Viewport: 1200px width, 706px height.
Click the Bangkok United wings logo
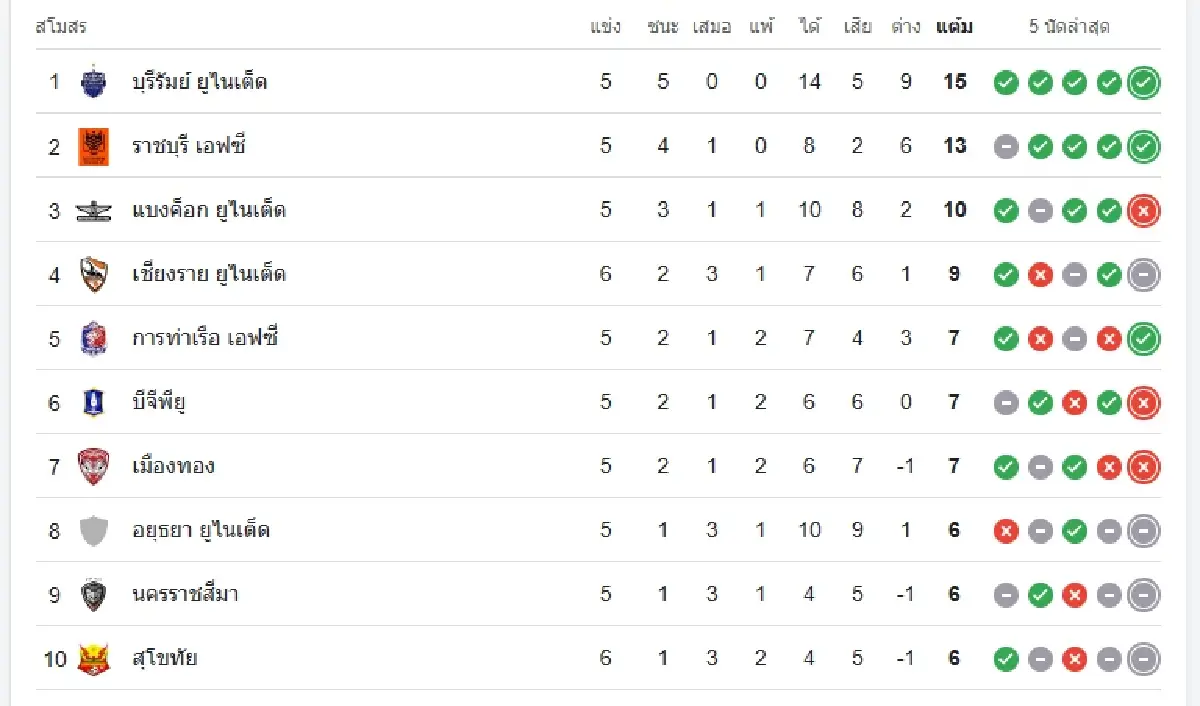(x=93, y=210)
